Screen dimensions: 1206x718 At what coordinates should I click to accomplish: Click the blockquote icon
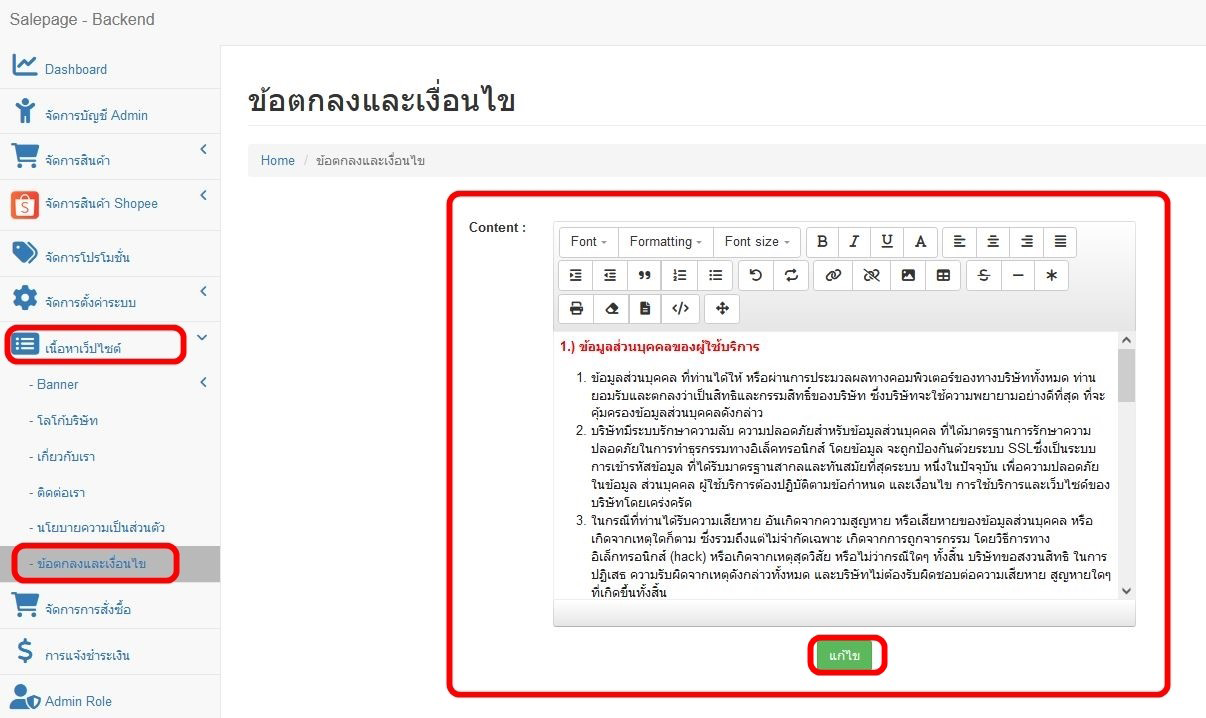tap(644, 276)
